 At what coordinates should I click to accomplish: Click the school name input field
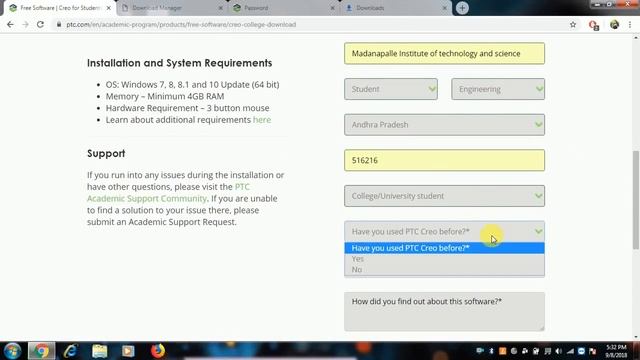pyautogui.click(x=444, y=53)
